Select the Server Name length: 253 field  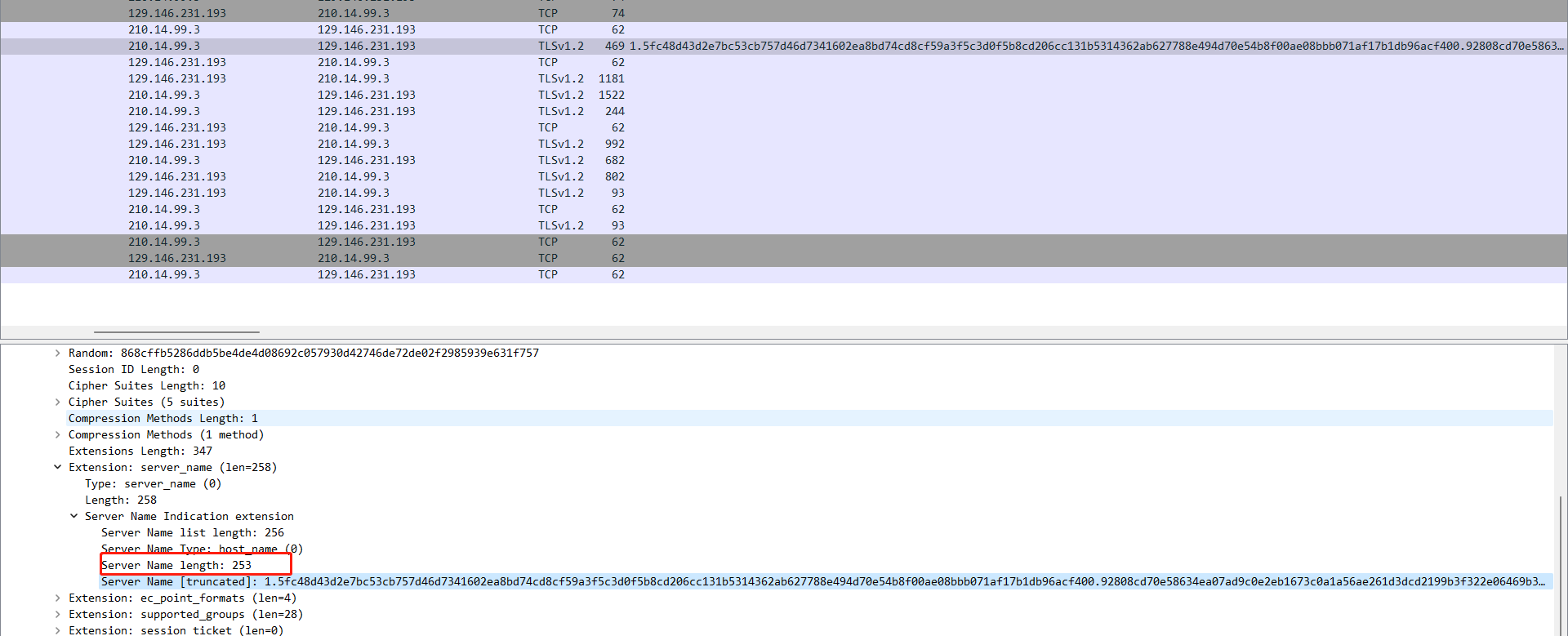click(x=176, y=565)
